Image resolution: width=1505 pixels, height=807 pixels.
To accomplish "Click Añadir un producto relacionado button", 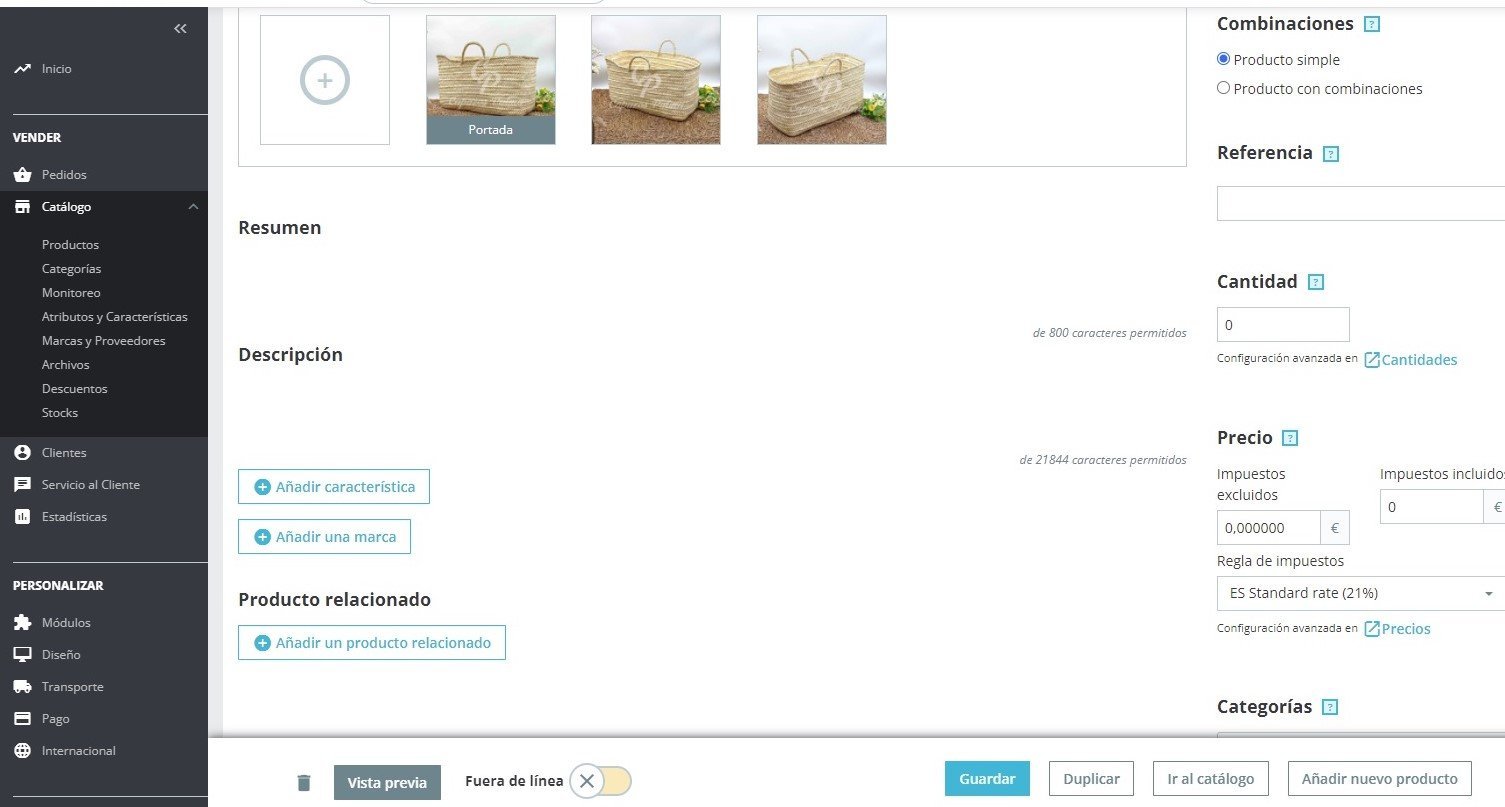I will tap(372, 643).
